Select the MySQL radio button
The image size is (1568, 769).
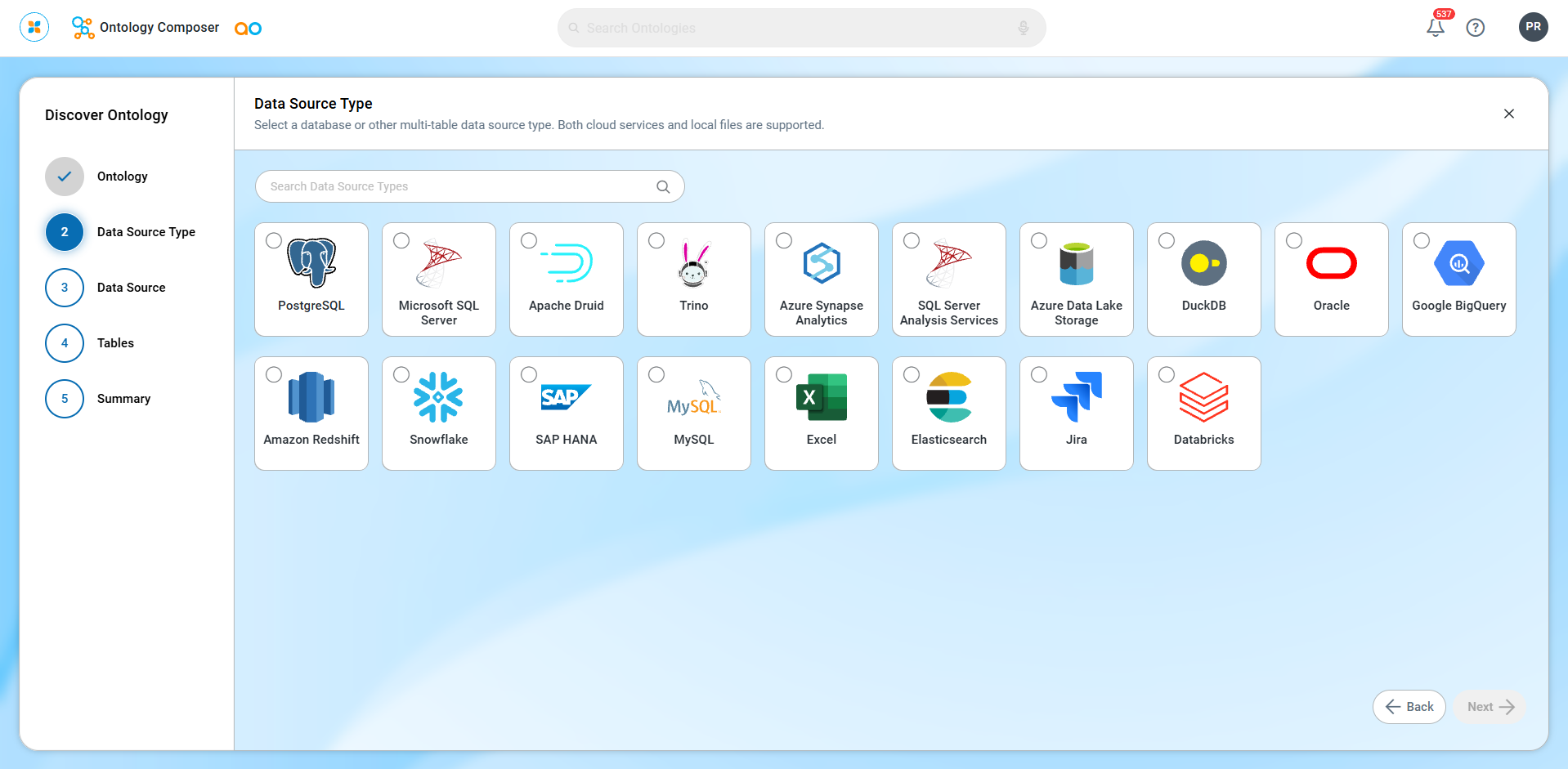(x=656, y=374)
